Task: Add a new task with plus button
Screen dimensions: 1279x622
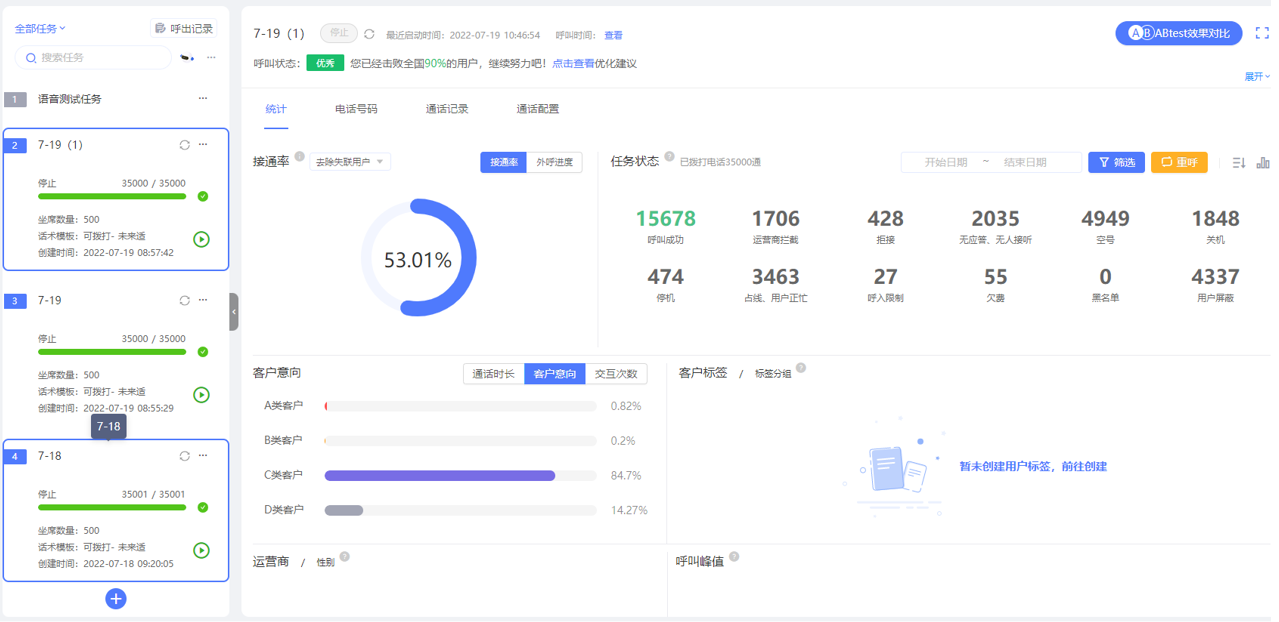Action: tap(116, 599)
